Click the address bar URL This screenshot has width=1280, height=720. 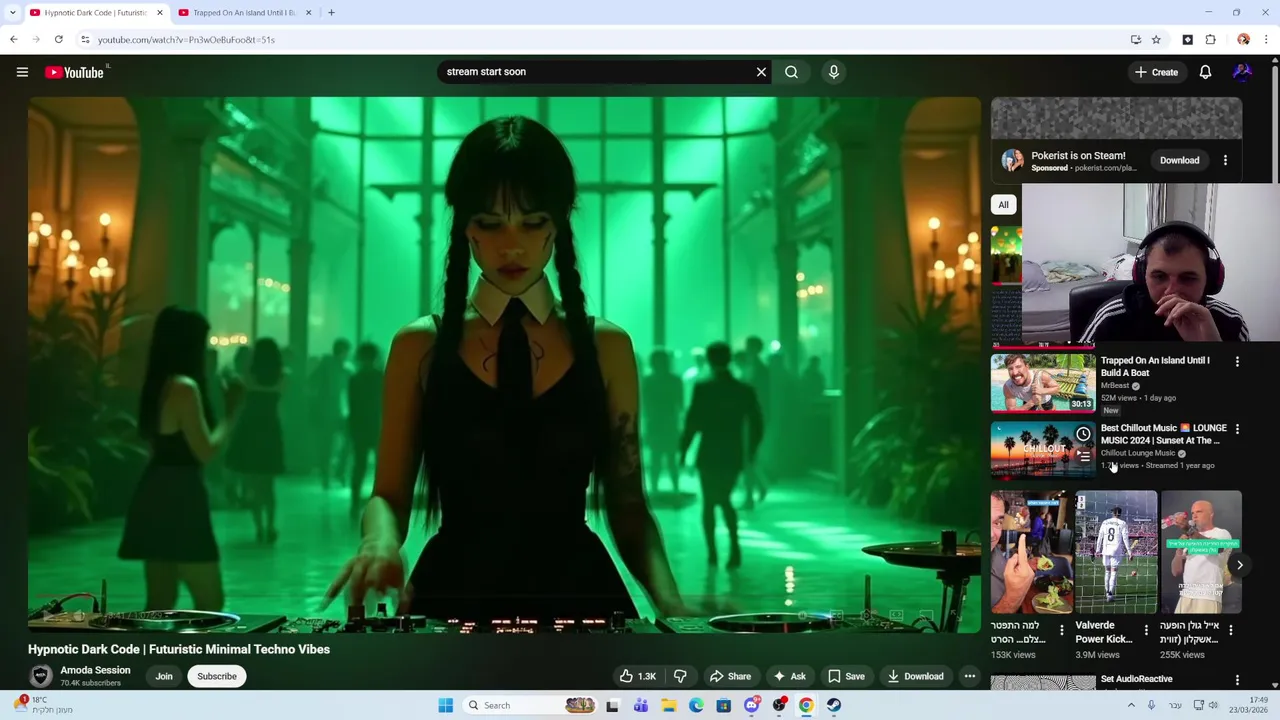click(x=186, y=40)
